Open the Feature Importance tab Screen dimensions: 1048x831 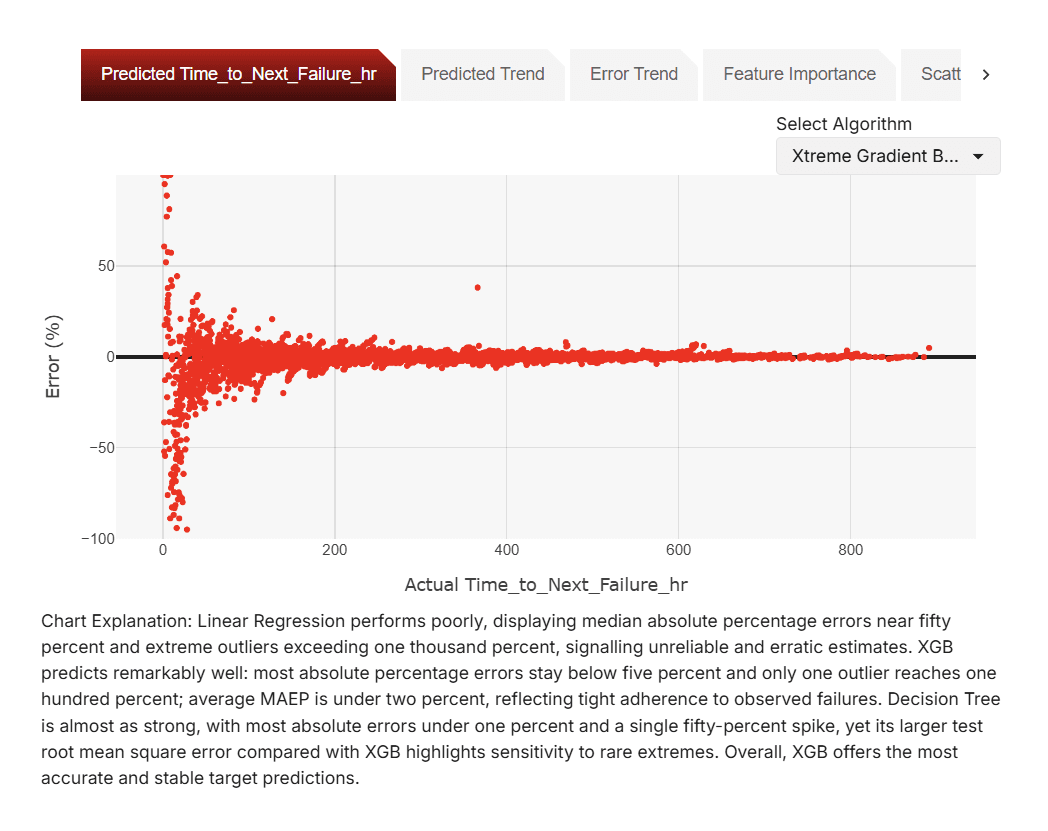(x=799, y=74)
